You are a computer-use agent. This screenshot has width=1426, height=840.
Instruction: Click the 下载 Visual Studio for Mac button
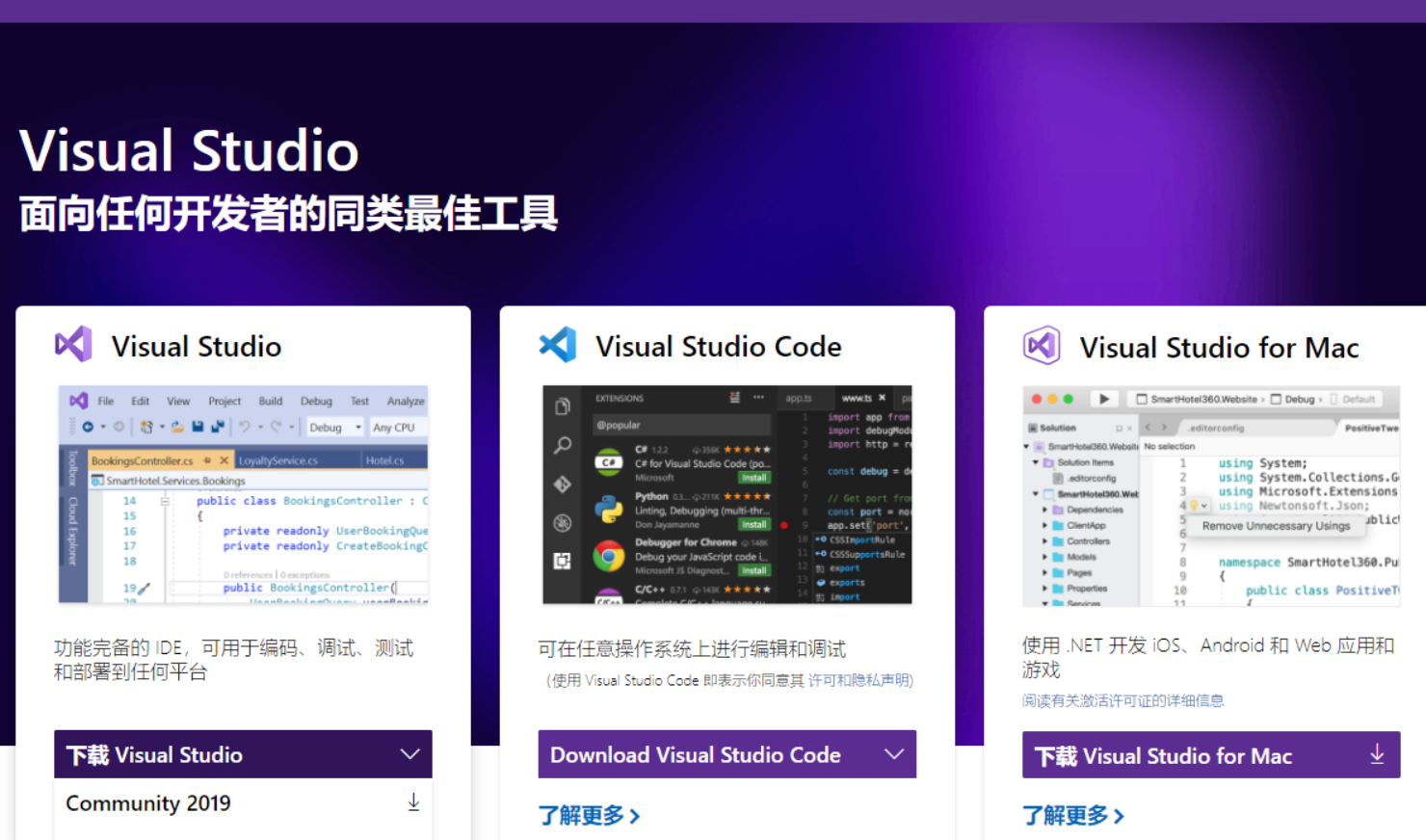point(1211,754)
